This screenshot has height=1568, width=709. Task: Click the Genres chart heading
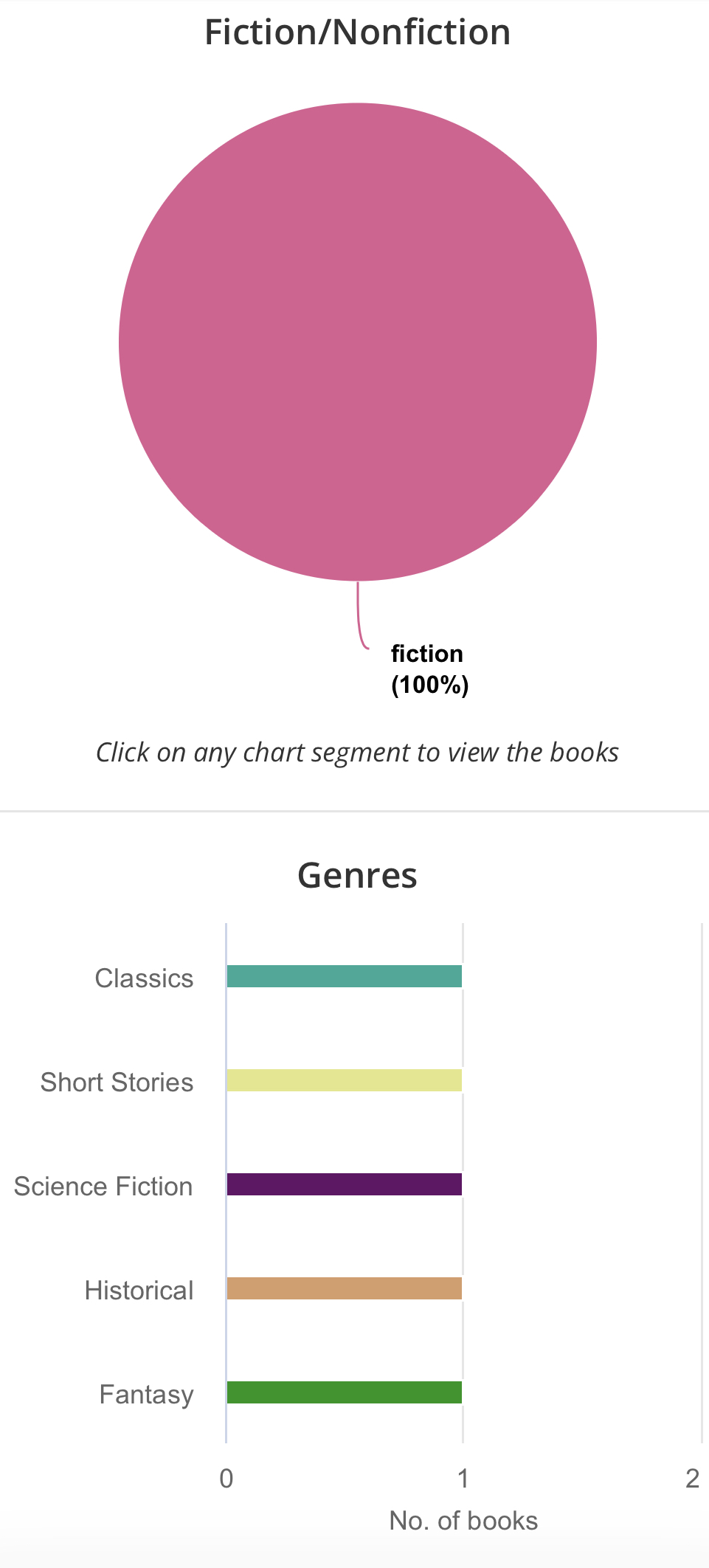click(357, 876)
